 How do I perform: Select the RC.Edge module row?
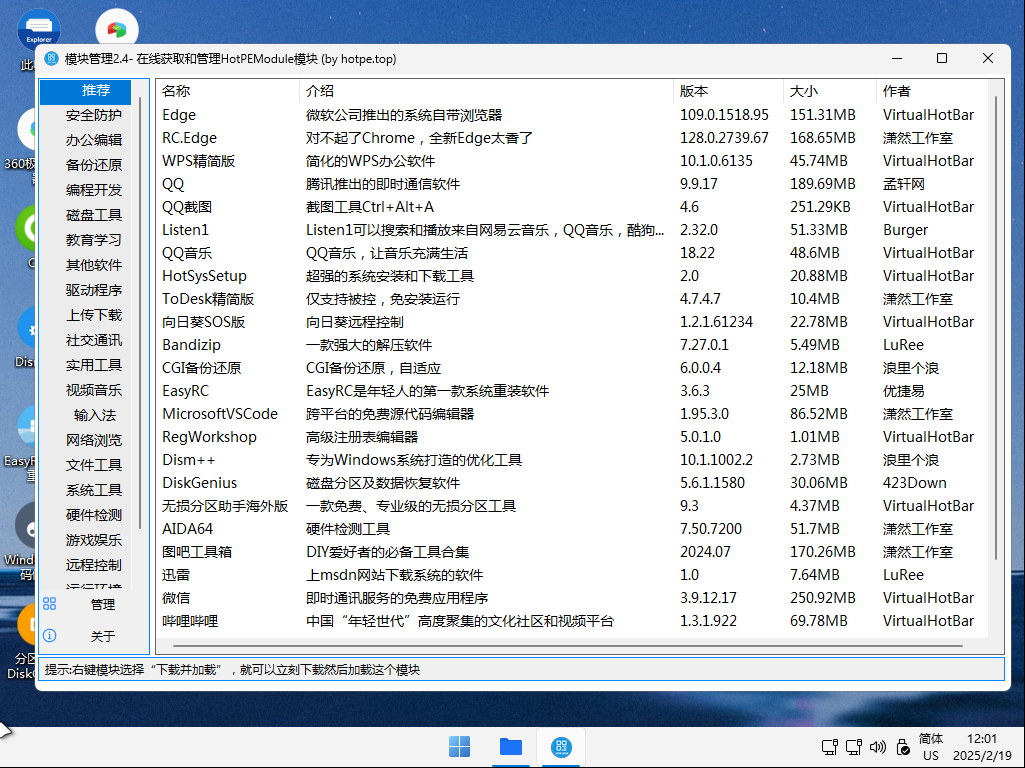coord(572,138)
